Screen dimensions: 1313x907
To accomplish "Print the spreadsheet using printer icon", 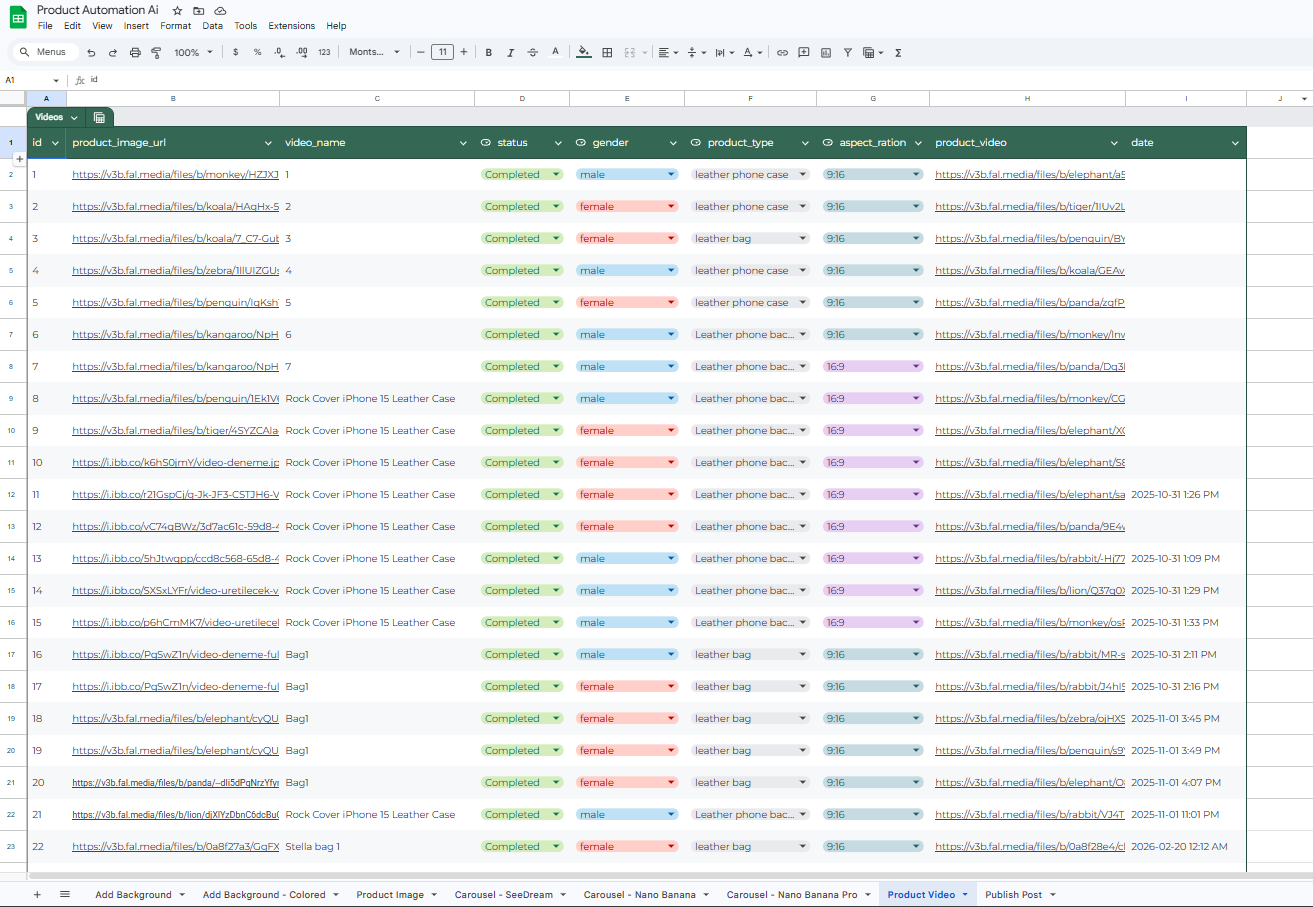I will point(135,52).
